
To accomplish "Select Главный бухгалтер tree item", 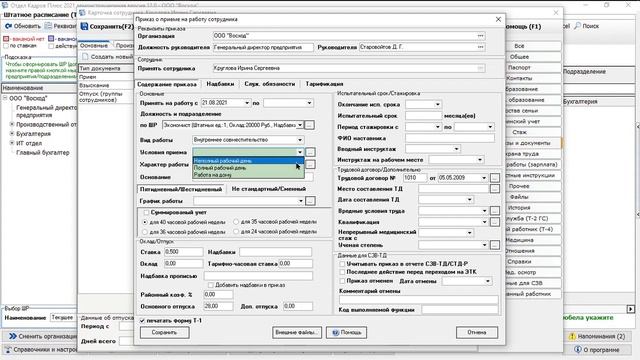I will click(x=43, y=153).
